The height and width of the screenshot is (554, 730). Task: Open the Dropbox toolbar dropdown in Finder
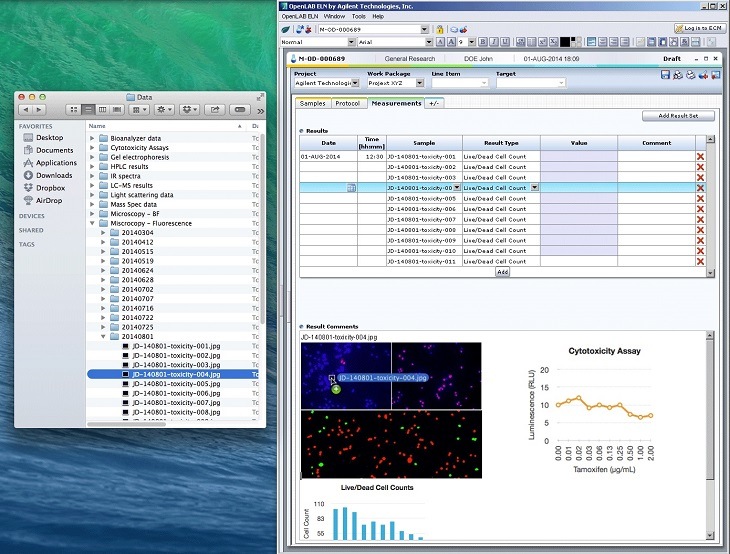pos(189,110)
